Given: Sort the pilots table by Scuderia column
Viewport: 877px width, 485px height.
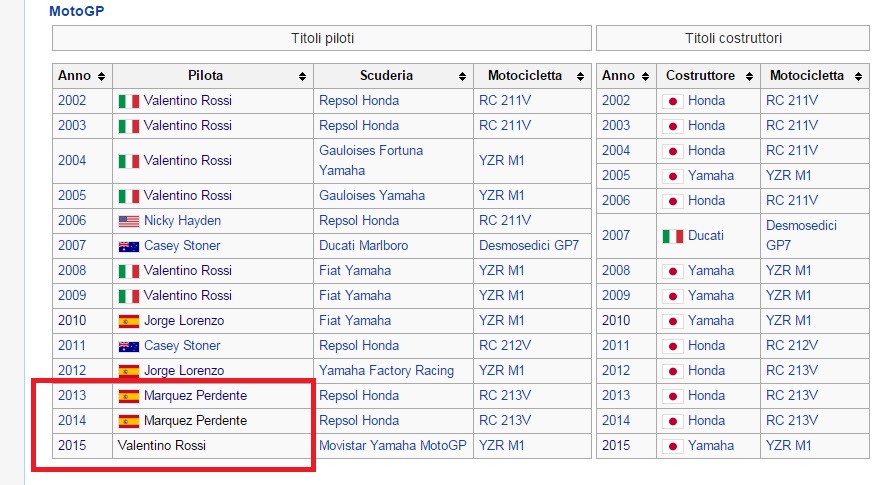Looking at the screenshot, I should click(x=463, y=76).
